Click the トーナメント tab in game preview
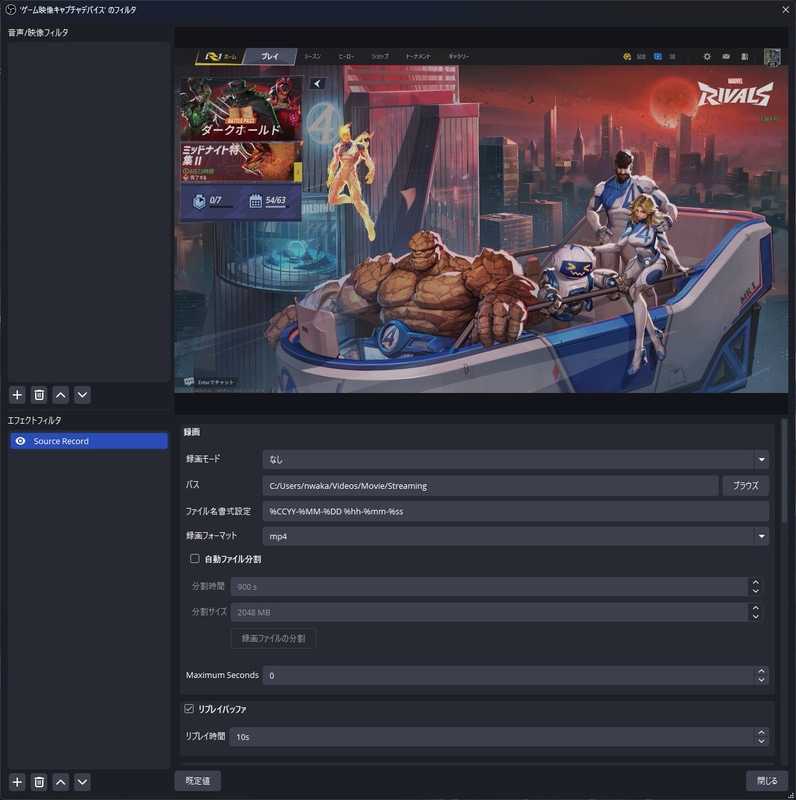The image size is (796, 800). tap(418, 57)
